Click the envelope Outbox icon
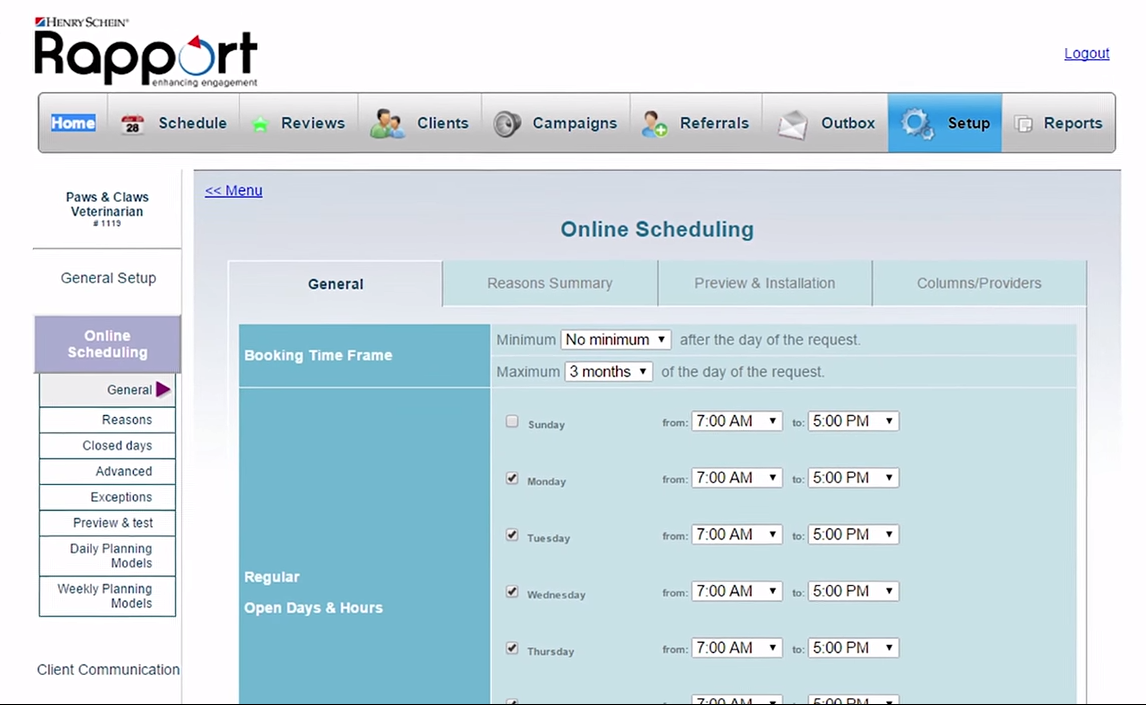Screen dimensions: 1146x705 point(792,124)
